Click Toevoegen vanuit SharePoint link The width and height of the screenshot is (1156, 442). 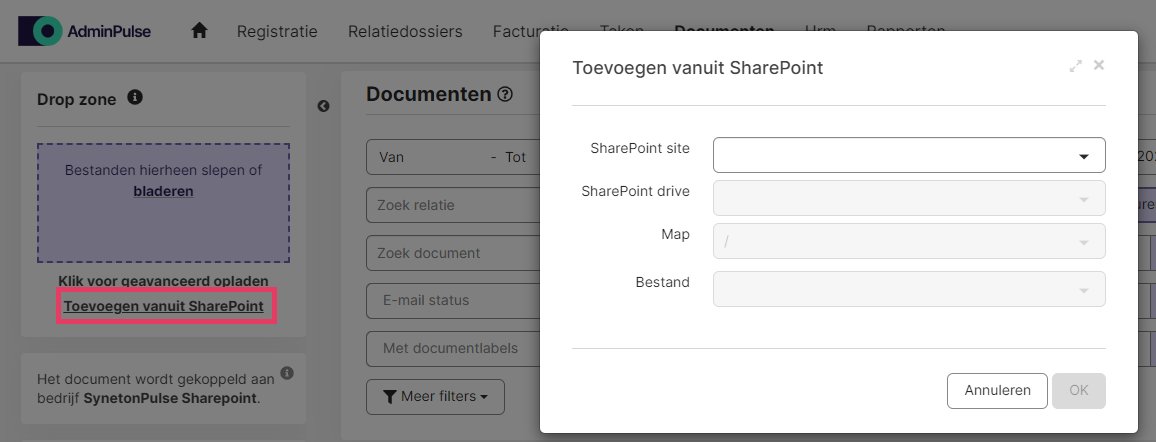[164, 306]
